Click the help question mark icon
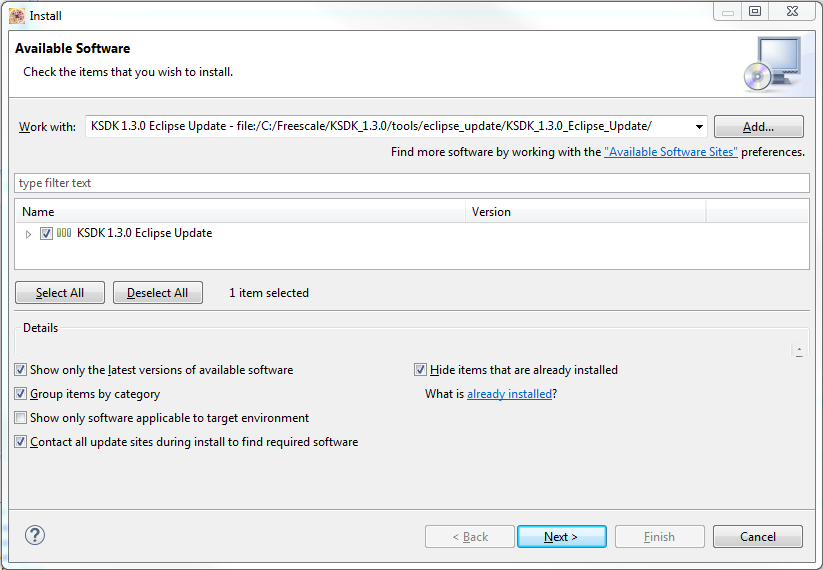This screenshot has height=570, width=823. point(35,535)
